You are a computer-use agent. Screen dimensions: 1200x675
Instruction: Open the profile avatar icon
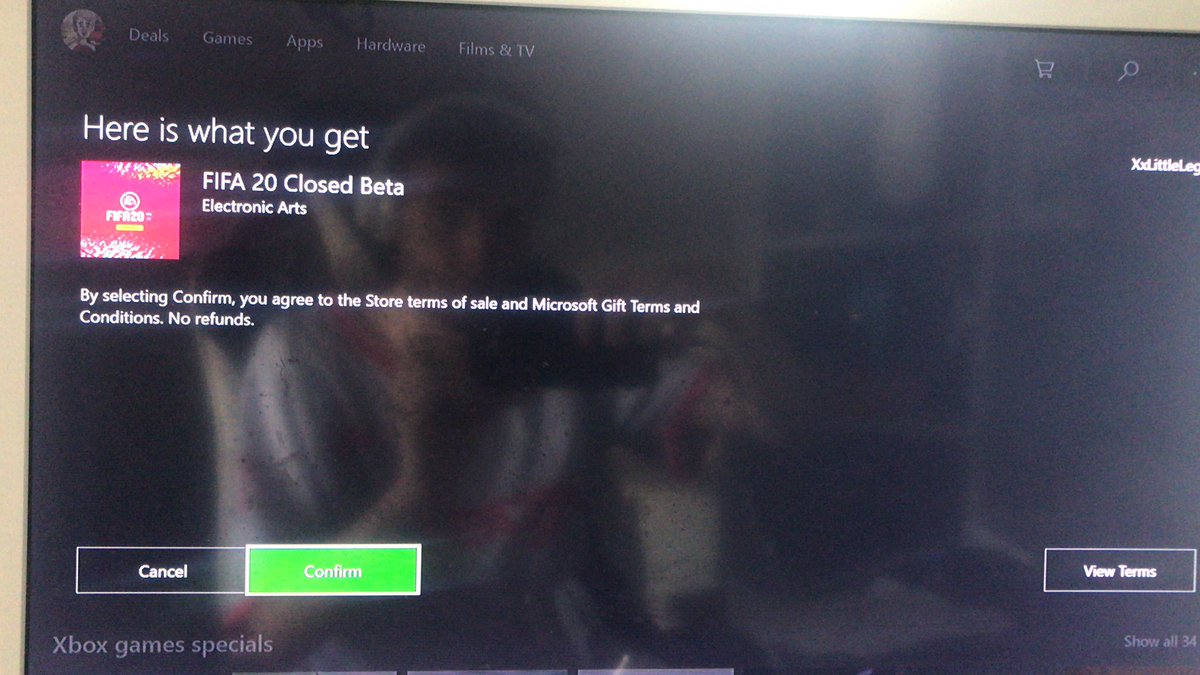pyautogui.click(x=82, y=31)
